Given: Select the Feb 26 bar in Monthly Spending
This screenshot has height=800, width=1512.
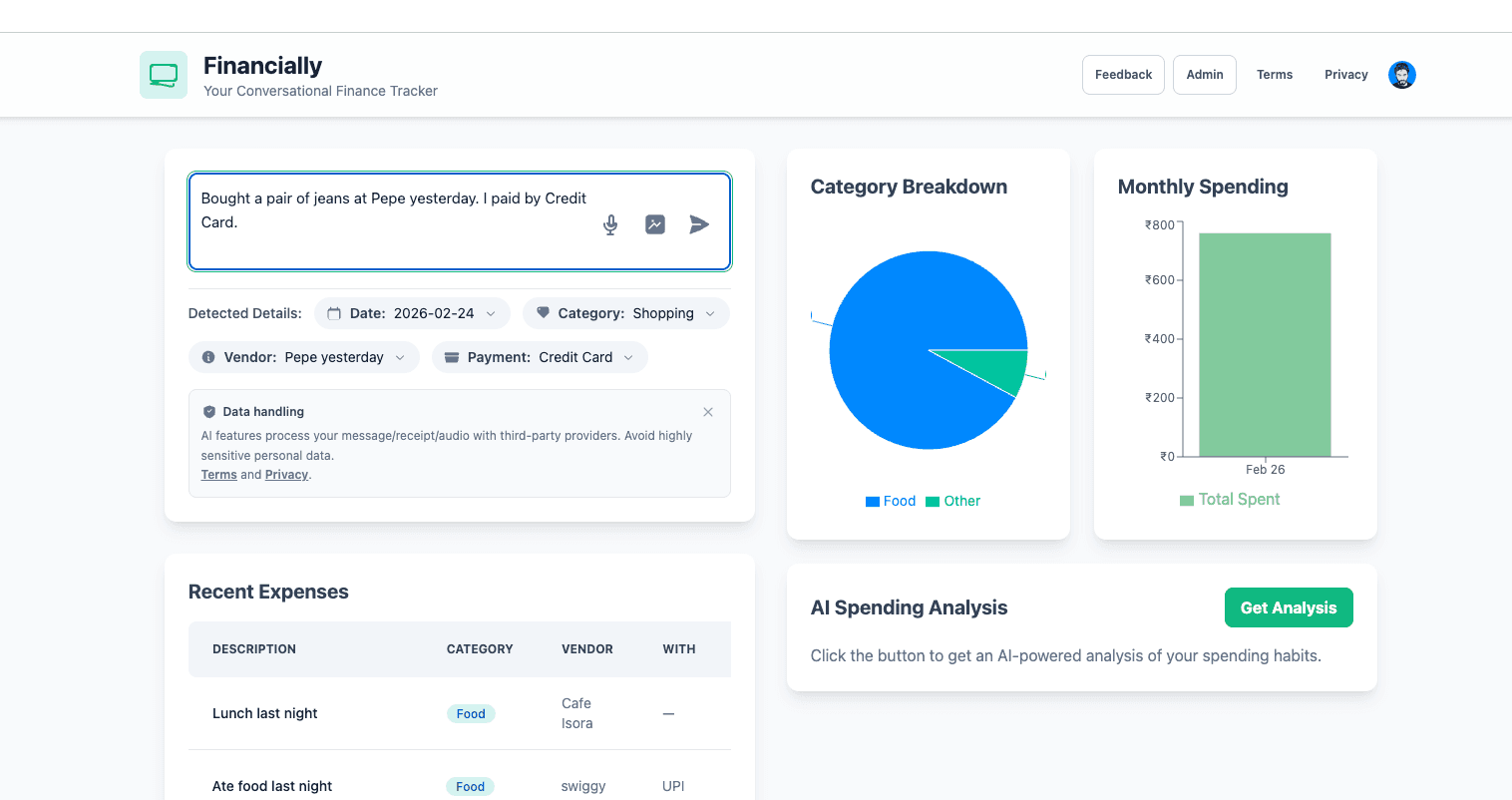Looking at the screenshot, I should coord(1265,344).
